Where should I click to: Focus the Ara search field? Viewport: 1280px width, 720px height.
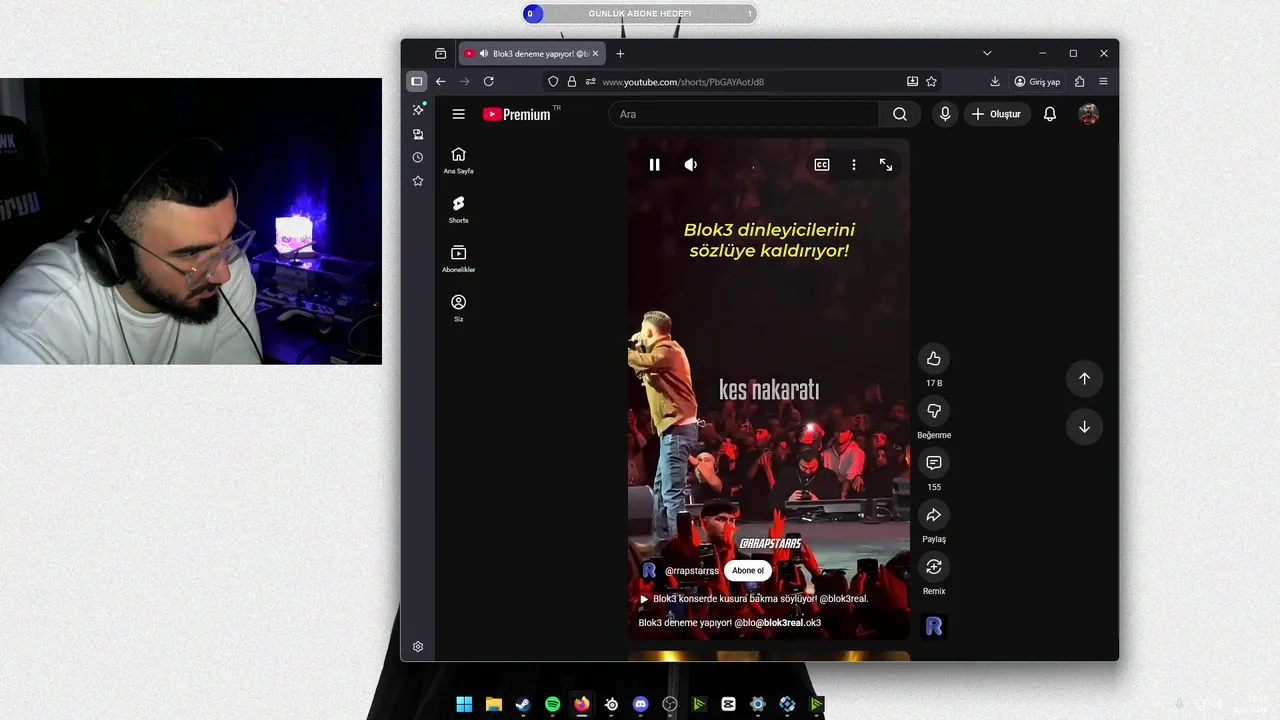click(x=743, y=114)
